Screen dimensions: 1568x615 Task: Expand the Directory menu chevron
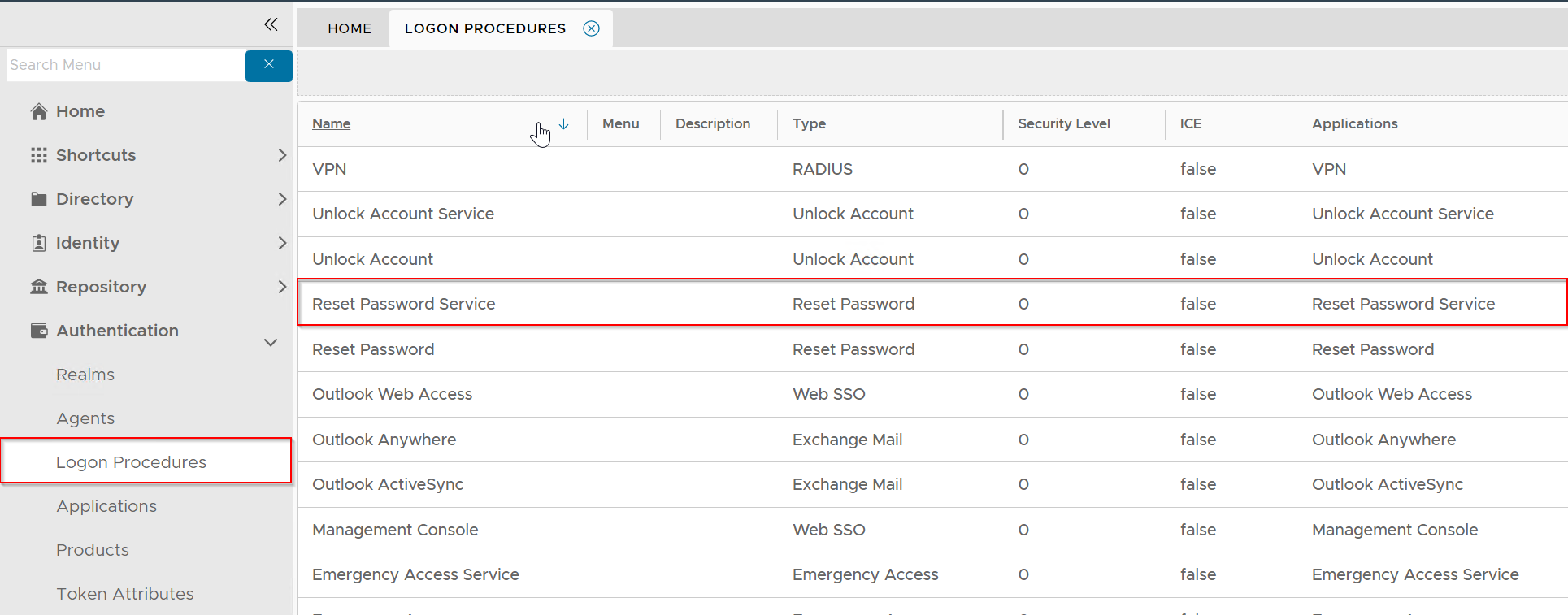[x=281, y=199]
